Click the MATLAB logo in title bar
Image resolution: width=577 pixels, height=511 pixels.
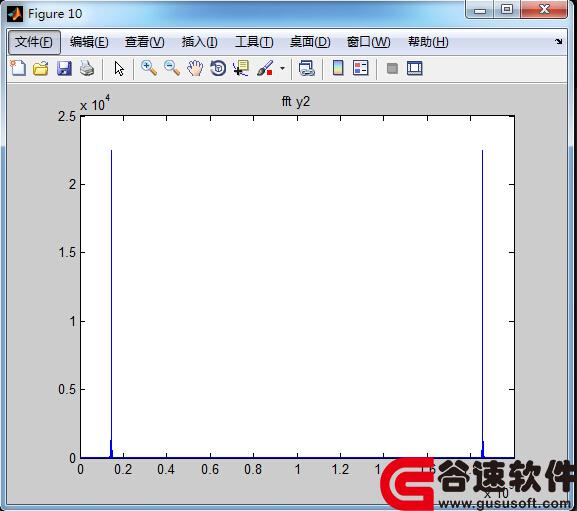(x=15, y=14)
